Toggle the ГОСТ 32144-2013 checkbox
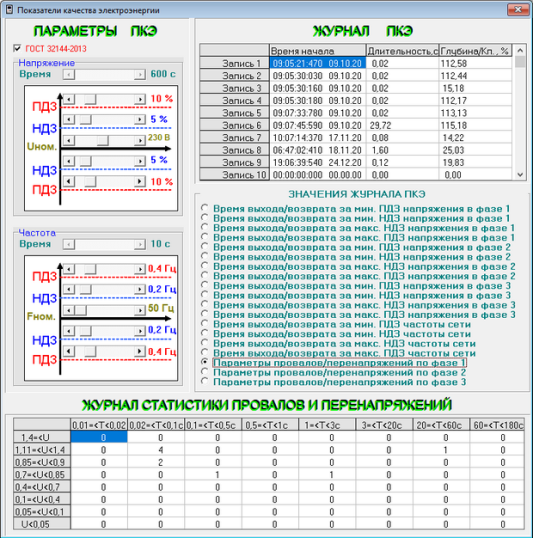533x538 pixels. coord(17,48)
